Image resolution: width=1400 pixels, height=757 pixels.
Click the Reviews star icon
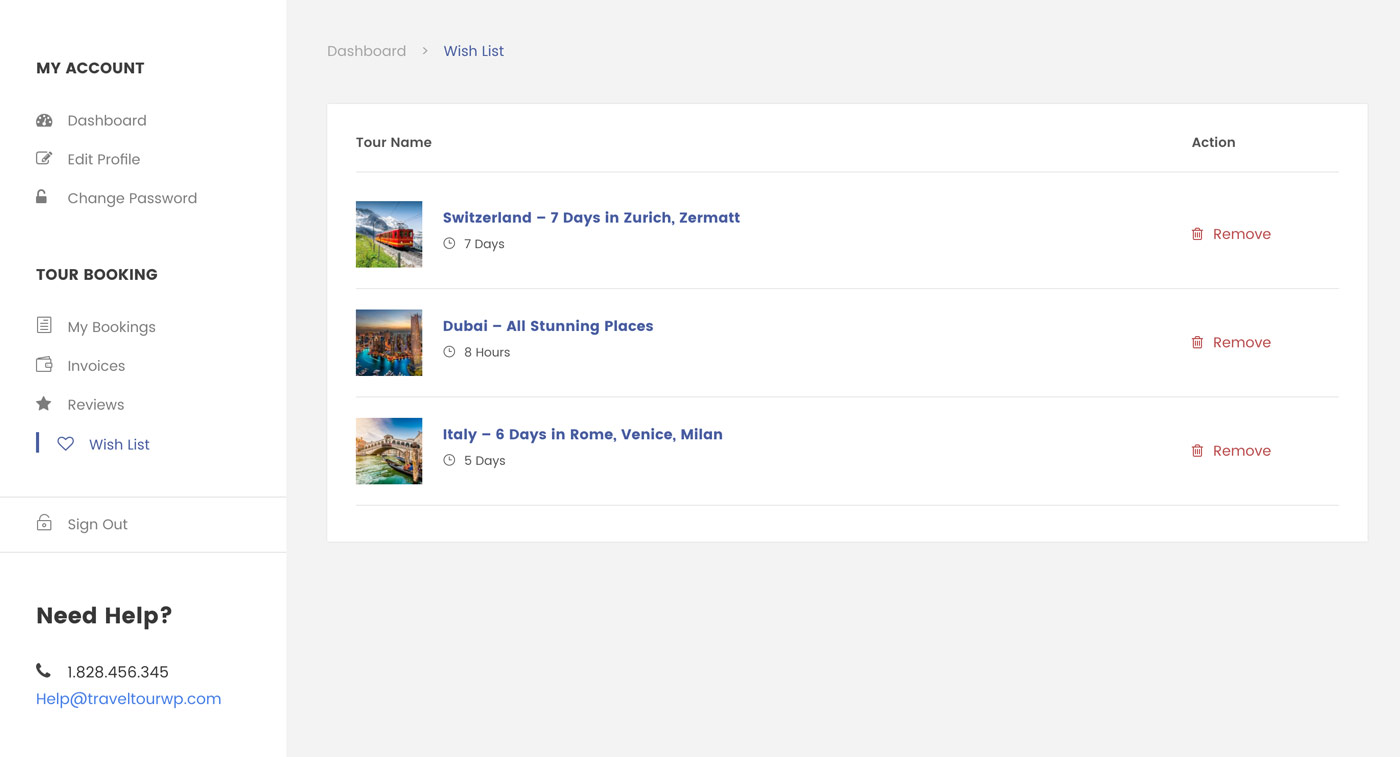pos(44,404)
